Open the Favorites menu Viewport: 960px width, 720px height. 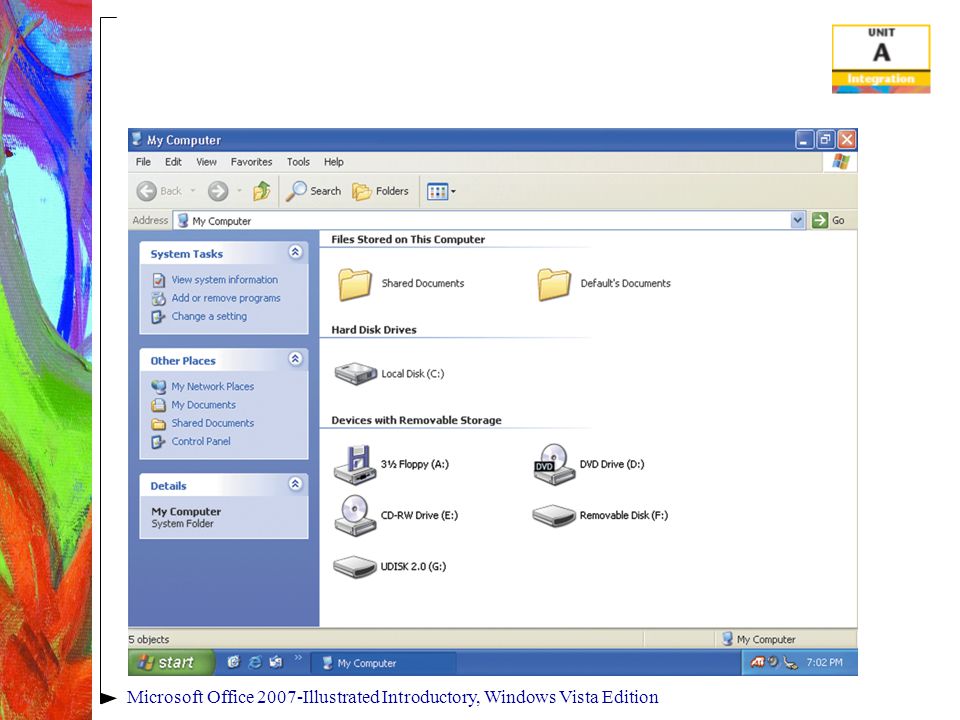click(252, 162)
